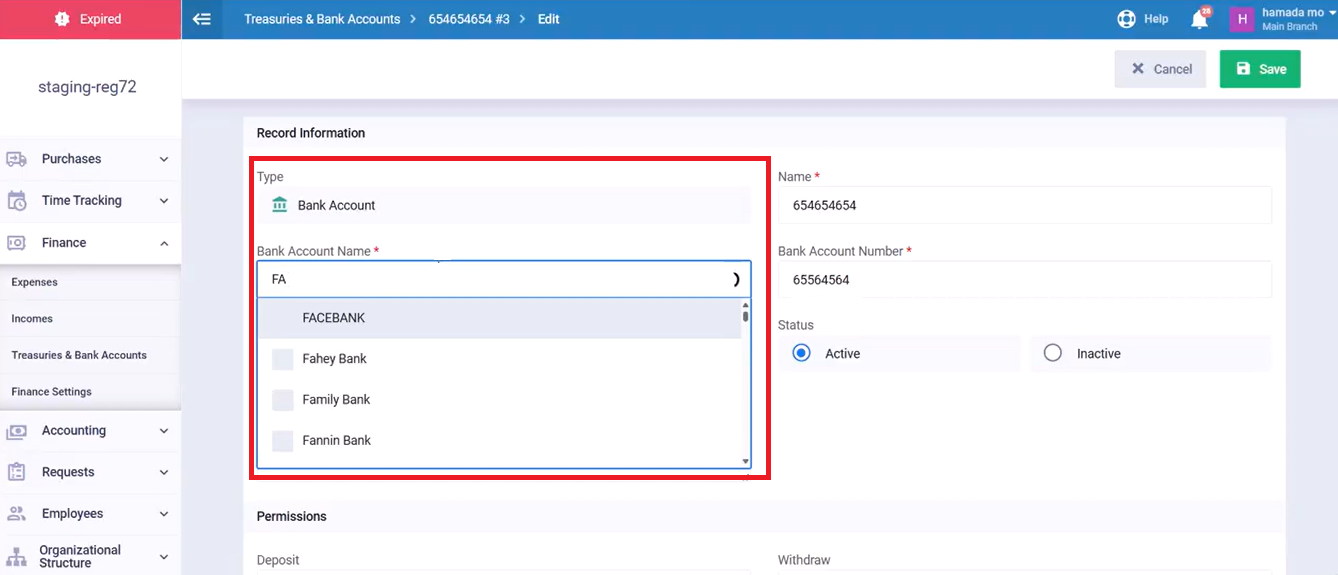Open the notifications bell icon
The height and width of the screenshot is (575, 1338).
click(1199, 19)
